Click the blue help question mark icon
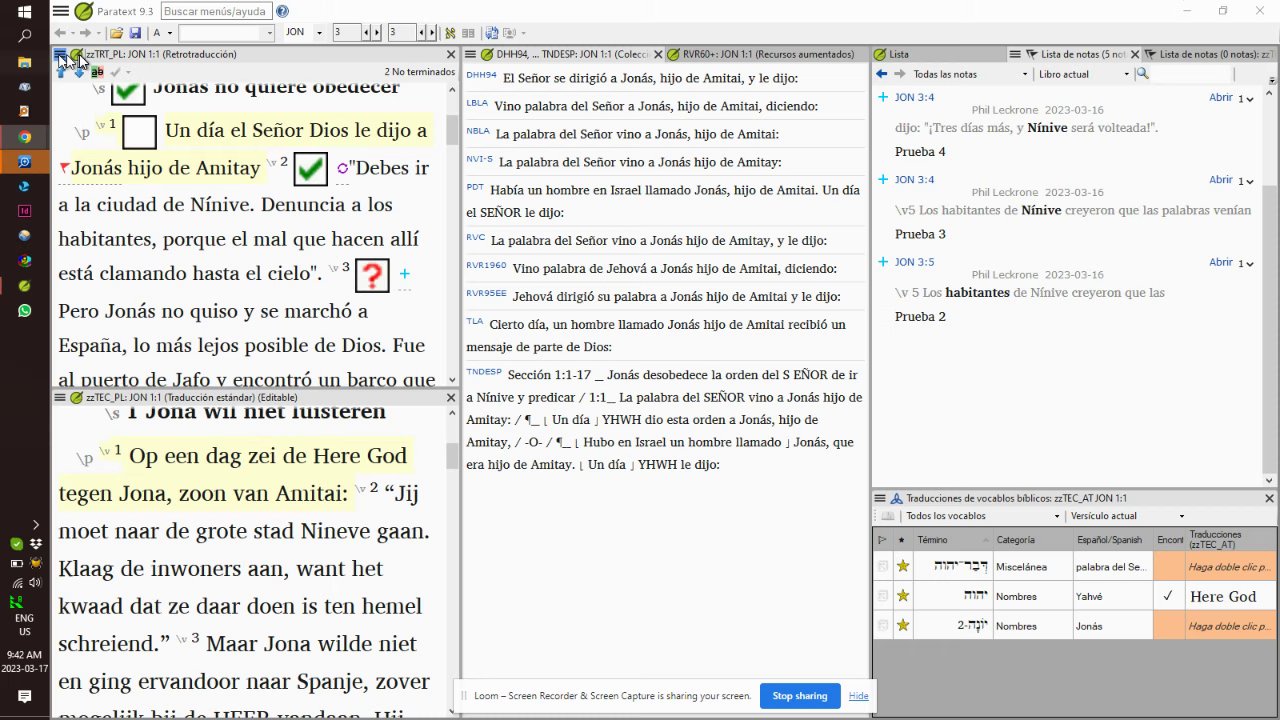Image resolution: width=1280 pixels, height=720 pixels. click(282, 12)
